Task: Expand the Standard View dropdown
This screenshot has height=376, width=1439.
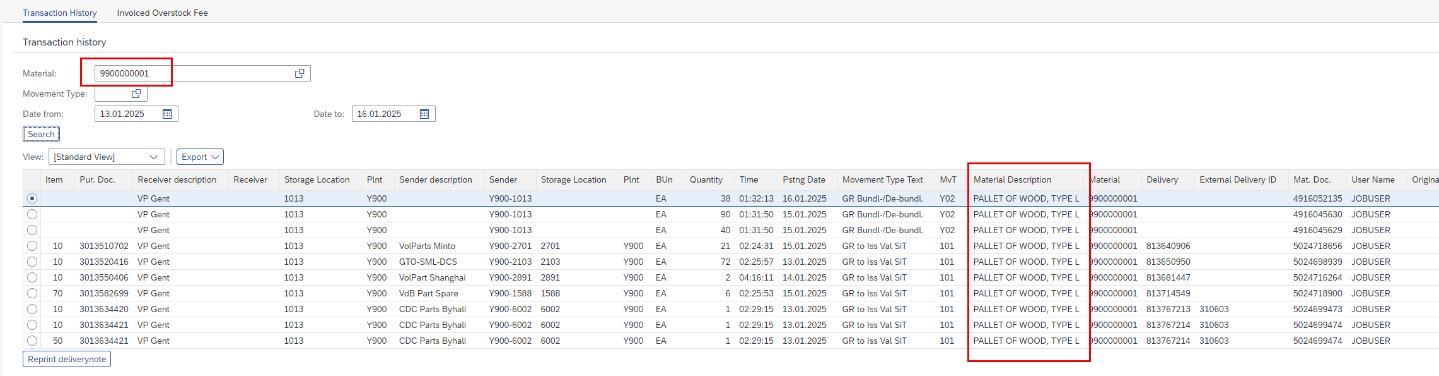Action: coord(106,157)
